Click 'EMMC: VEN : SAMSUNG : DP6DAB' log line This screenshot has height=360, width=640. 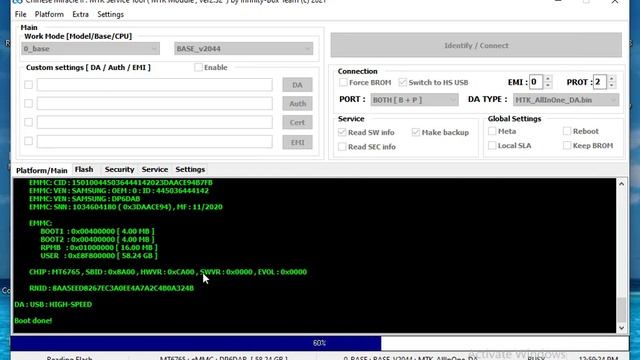coord(84,199)
